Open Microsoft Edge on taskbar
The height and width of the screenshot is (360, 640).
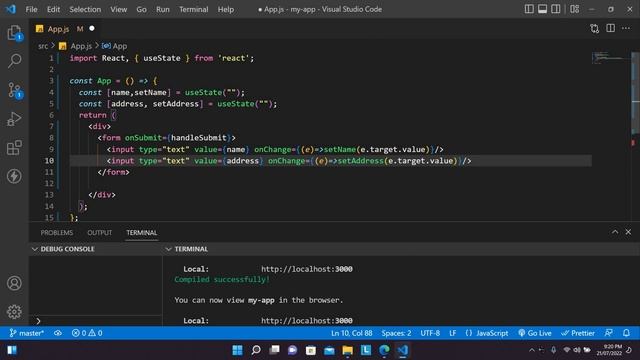pyautogui.click(x=384, y=350)
